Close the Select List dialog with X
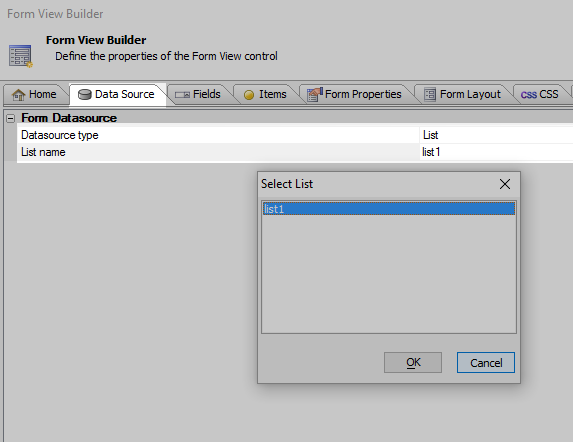Image resolution: width=573 pixels, height=442 pixels. click(505, 184)
